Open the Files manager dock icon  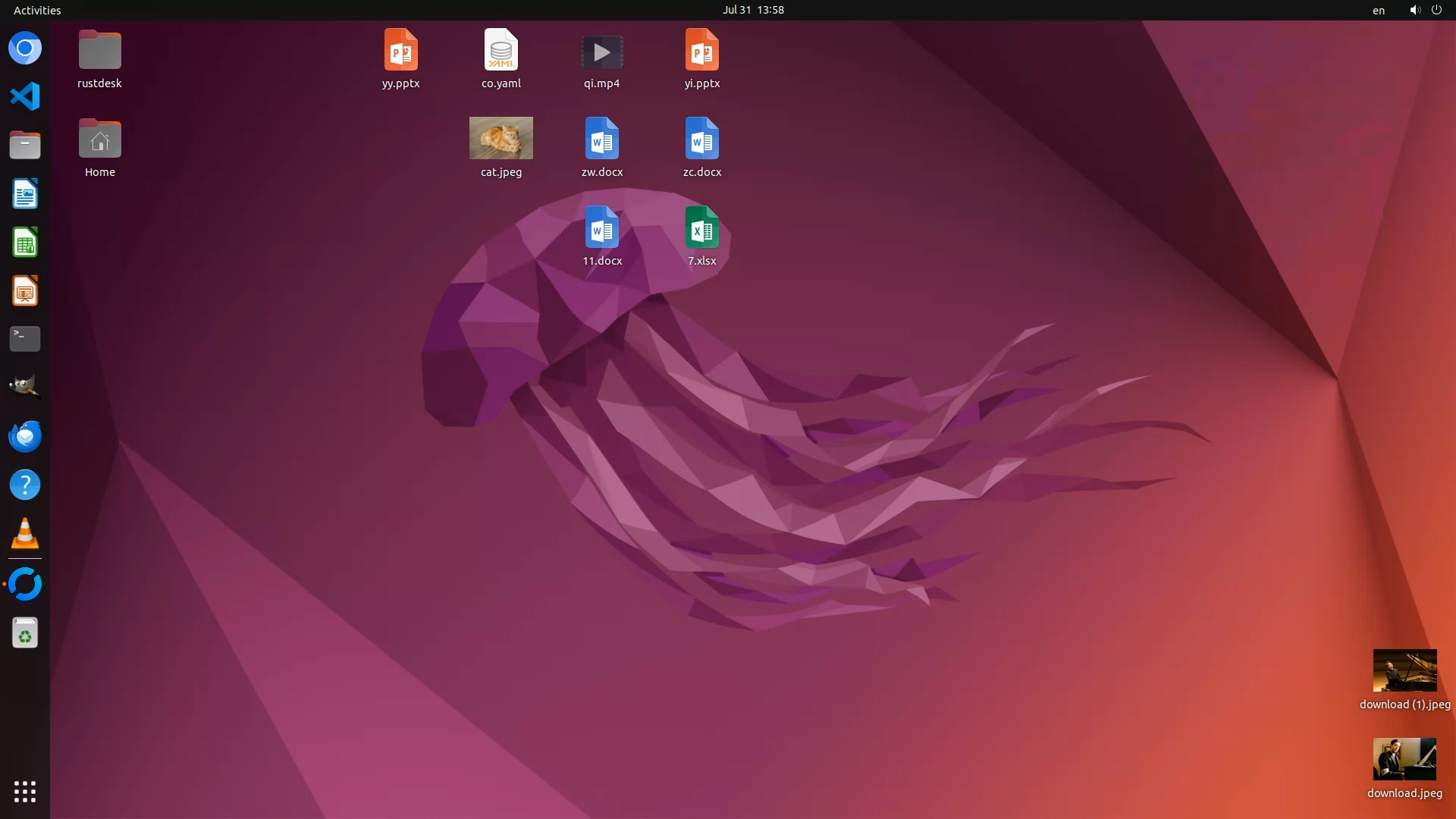[25, 145]
